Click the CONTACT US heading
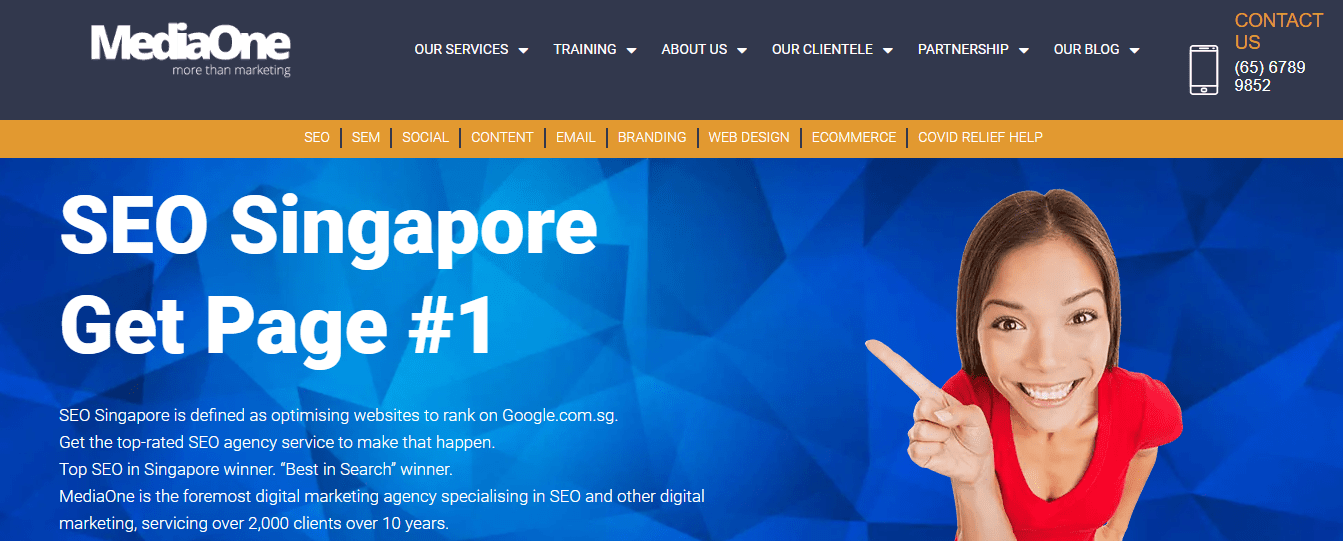This screenshot has height=541, width=1343. click(1278, 31)
